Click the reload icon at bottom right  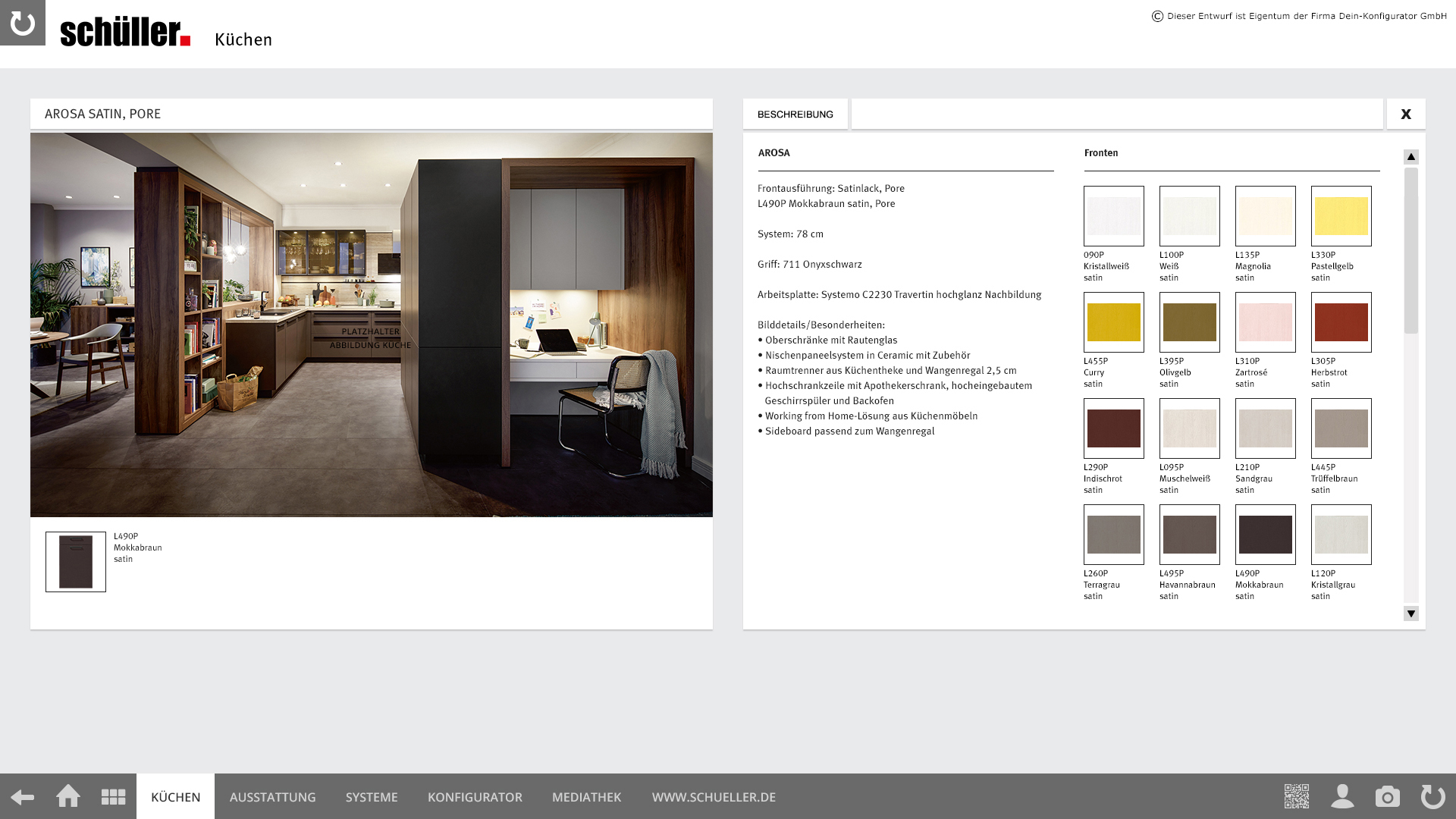1432,797
